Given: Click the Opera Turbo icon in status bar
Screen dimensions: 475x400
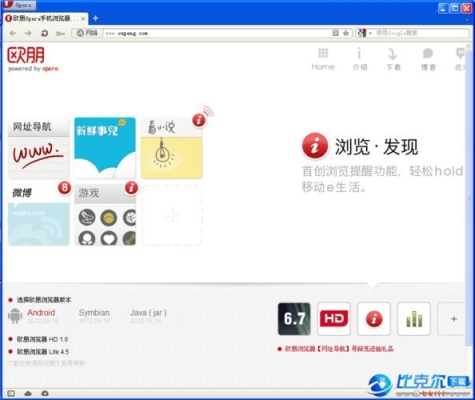Looking at the screenshot, I should tap(44, 393).
